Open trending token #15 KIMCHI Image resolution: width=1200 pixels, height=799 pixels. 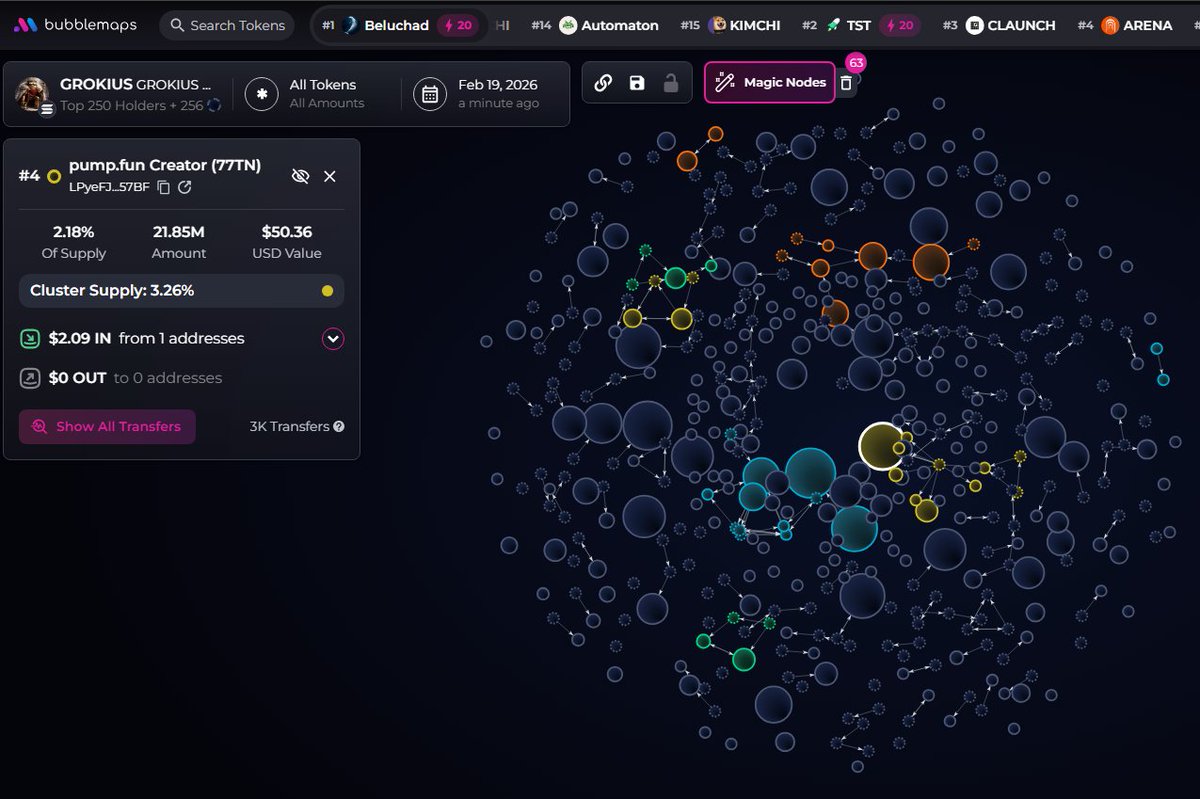click(x=731, y=25)
